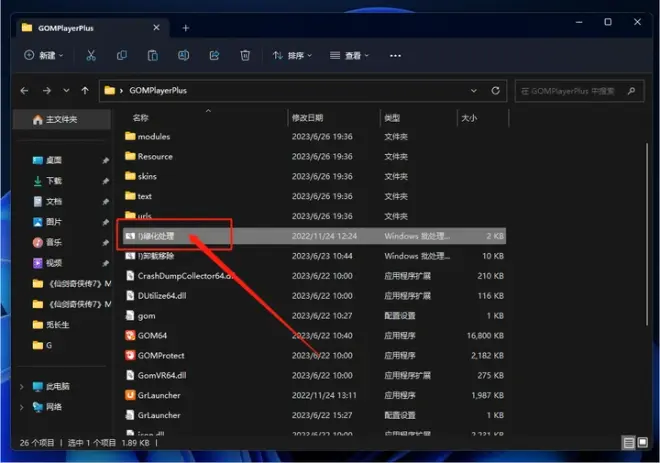Open 桌面 (Desktop) in sidebar

tap(54, 160)
